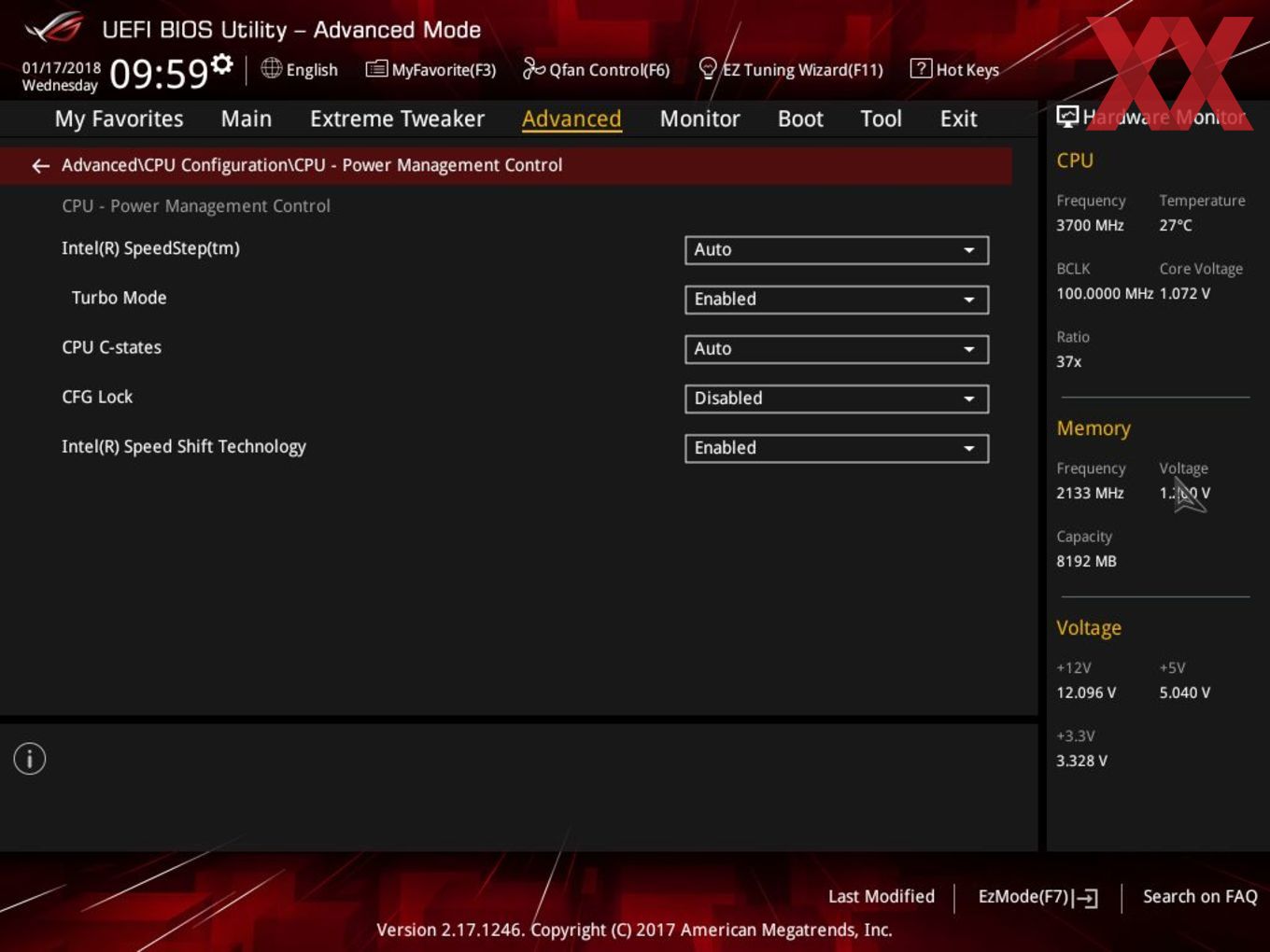
Task: Click the Hot Keys question mark icon
Action: 921,68
